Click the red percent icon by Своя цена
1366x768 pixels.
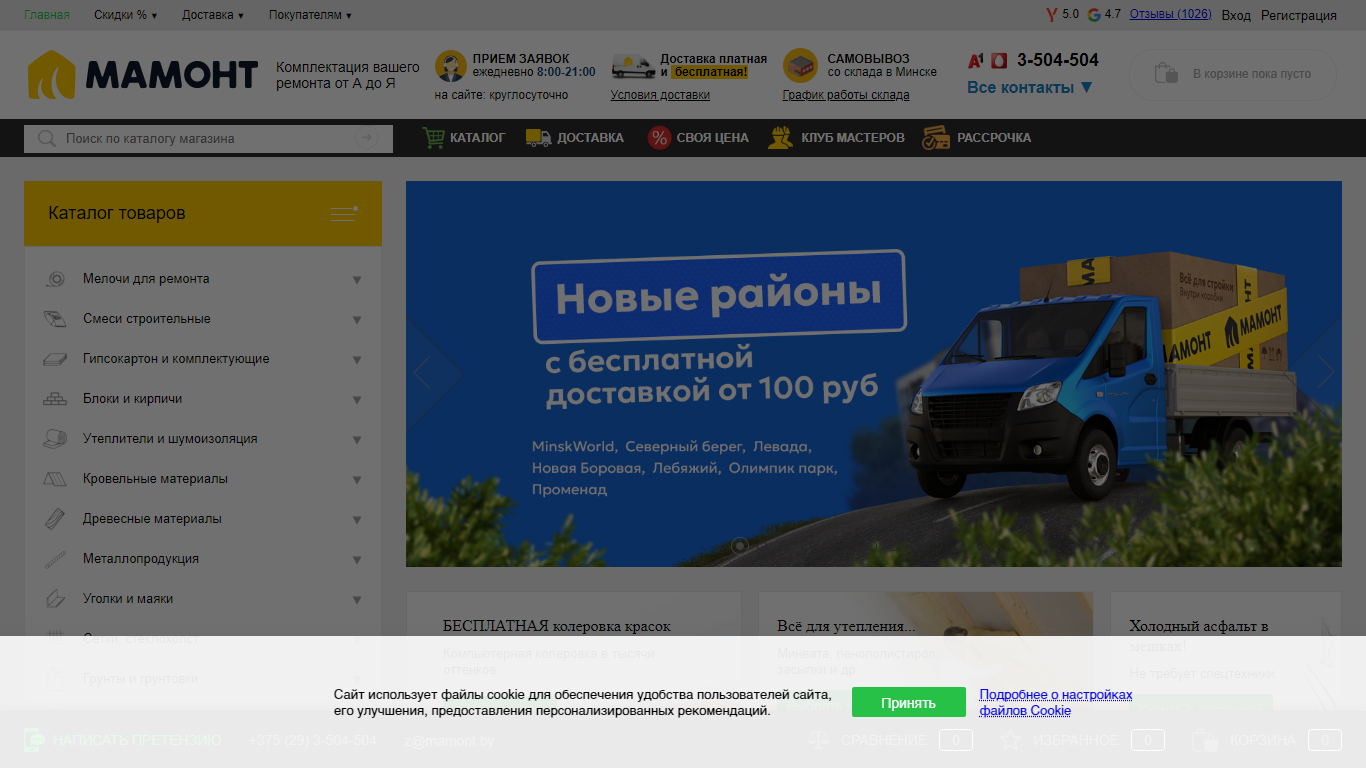coord(659,138)
